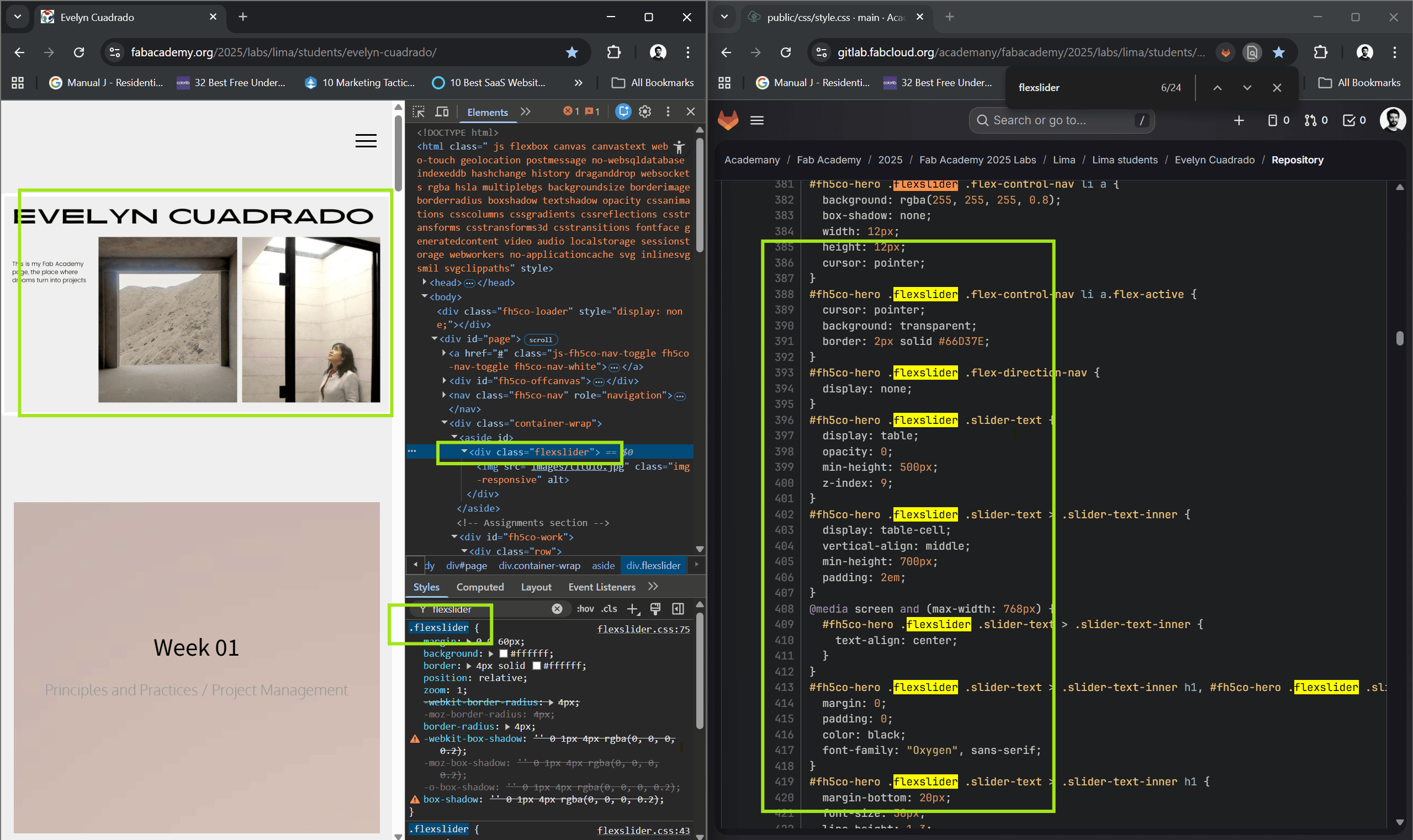Click the new style rule plus icon

pyautogui.click(x=633, y=609)
